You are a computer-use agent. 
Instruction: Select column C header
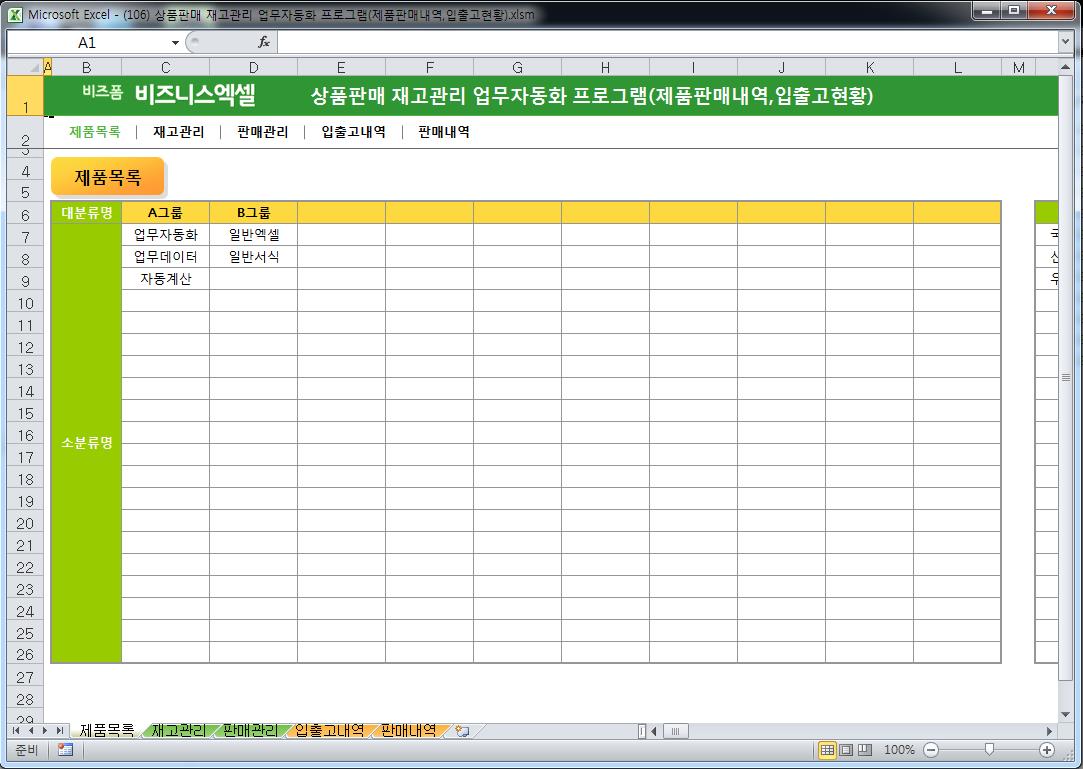pos(166,68)
